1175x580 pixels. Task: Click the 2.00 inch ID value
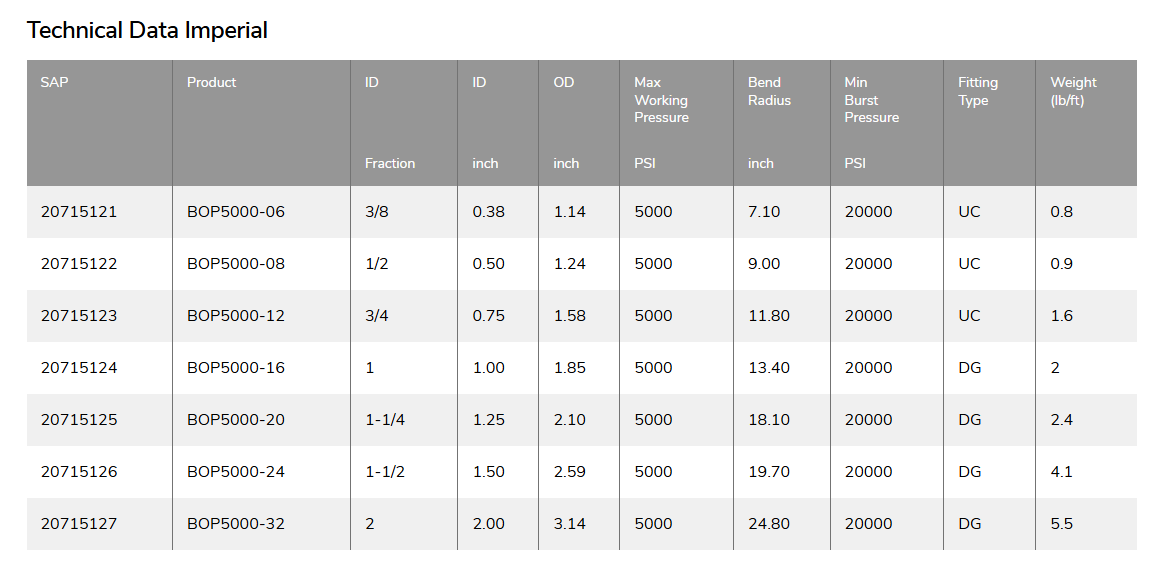click(x=489, y=524)
